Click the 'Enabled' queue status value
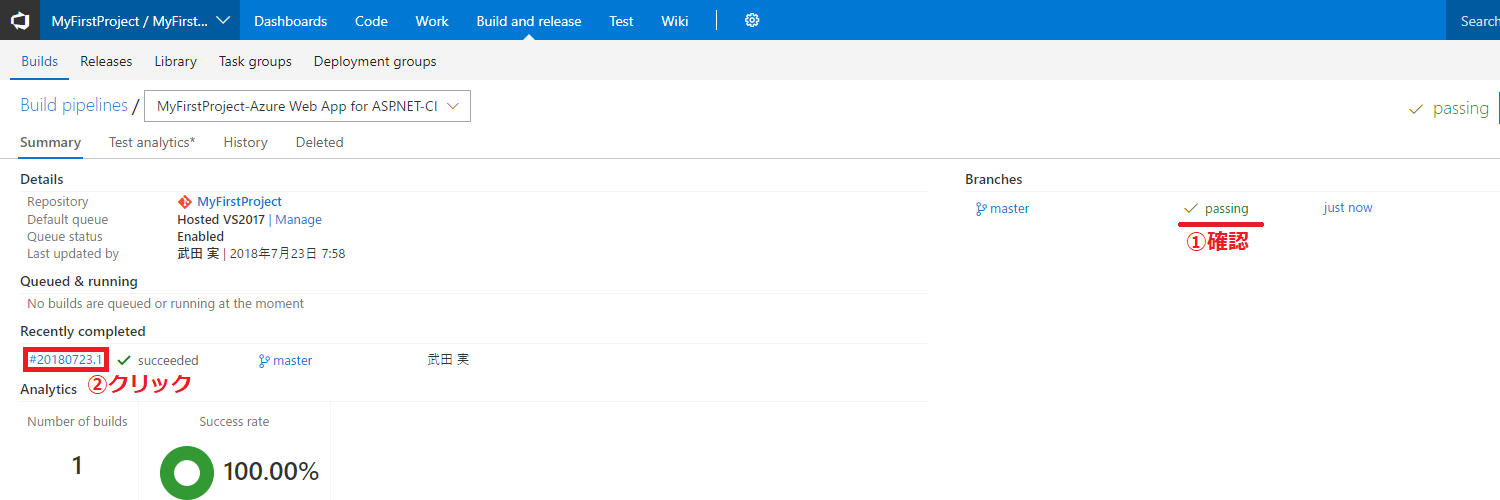The width and height of the screenshot is (1500, 500). pyautogui.click(x=200, y=237)
